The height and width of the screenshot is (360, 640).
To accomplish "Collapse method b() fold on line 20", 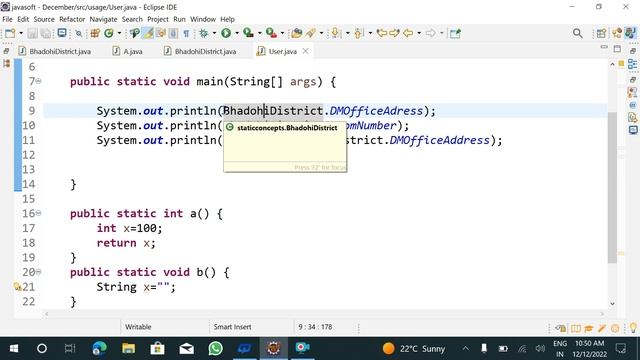I will [x=38, y=271].
